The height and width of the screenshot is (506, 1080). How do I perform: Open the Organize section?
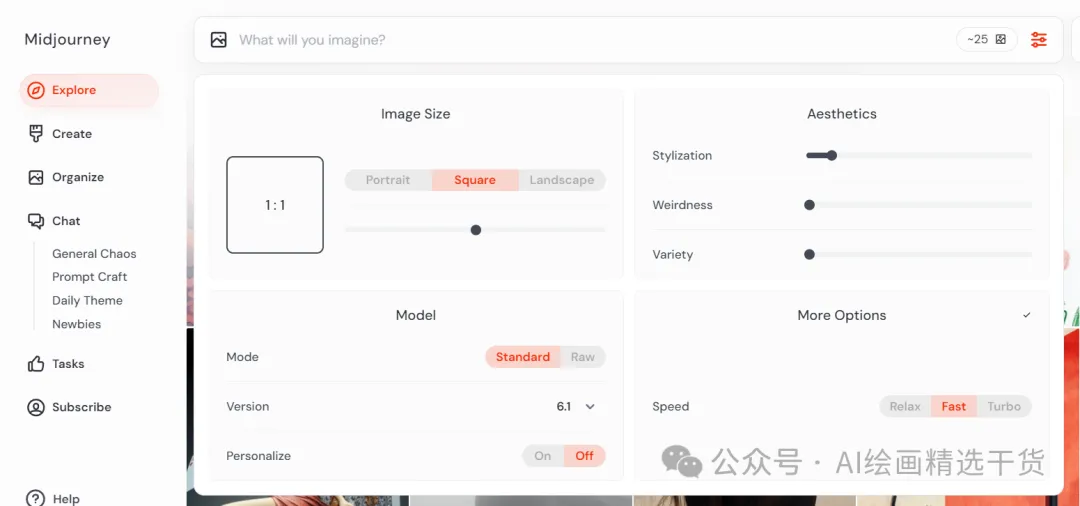point(78,178)
